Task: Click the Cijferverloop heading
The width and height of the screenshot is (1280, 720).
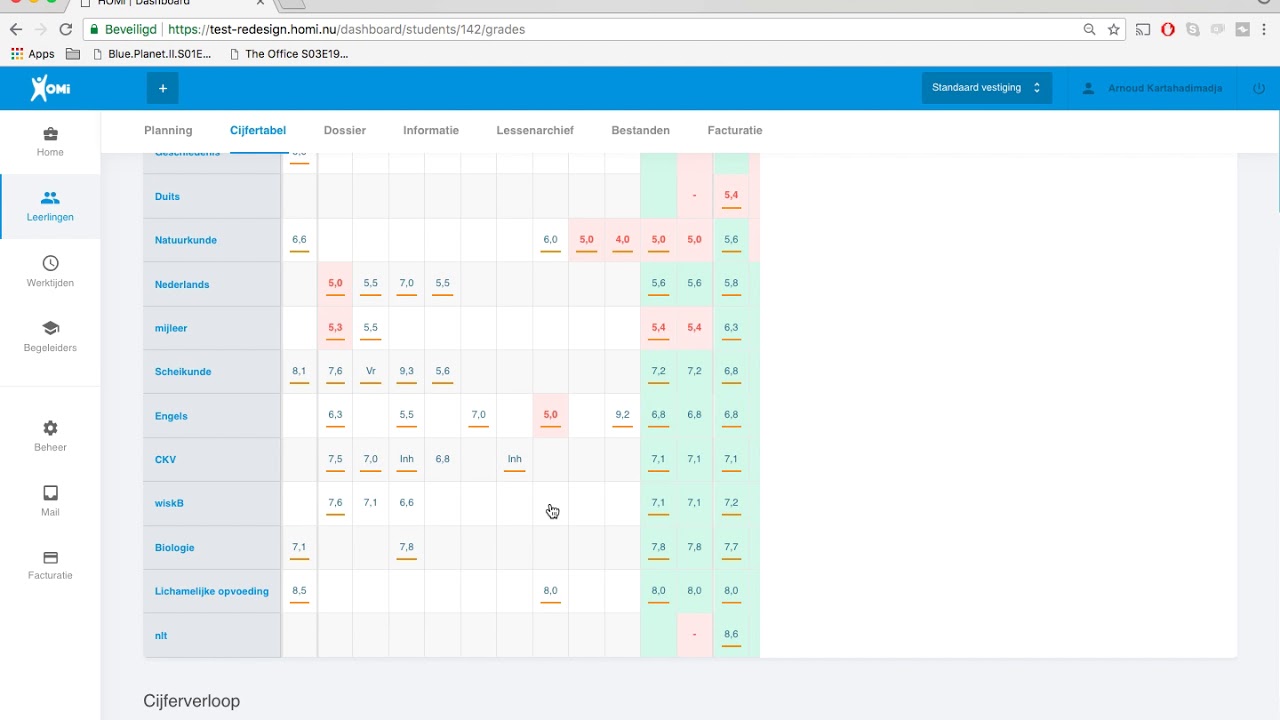Action: [192, 701]
